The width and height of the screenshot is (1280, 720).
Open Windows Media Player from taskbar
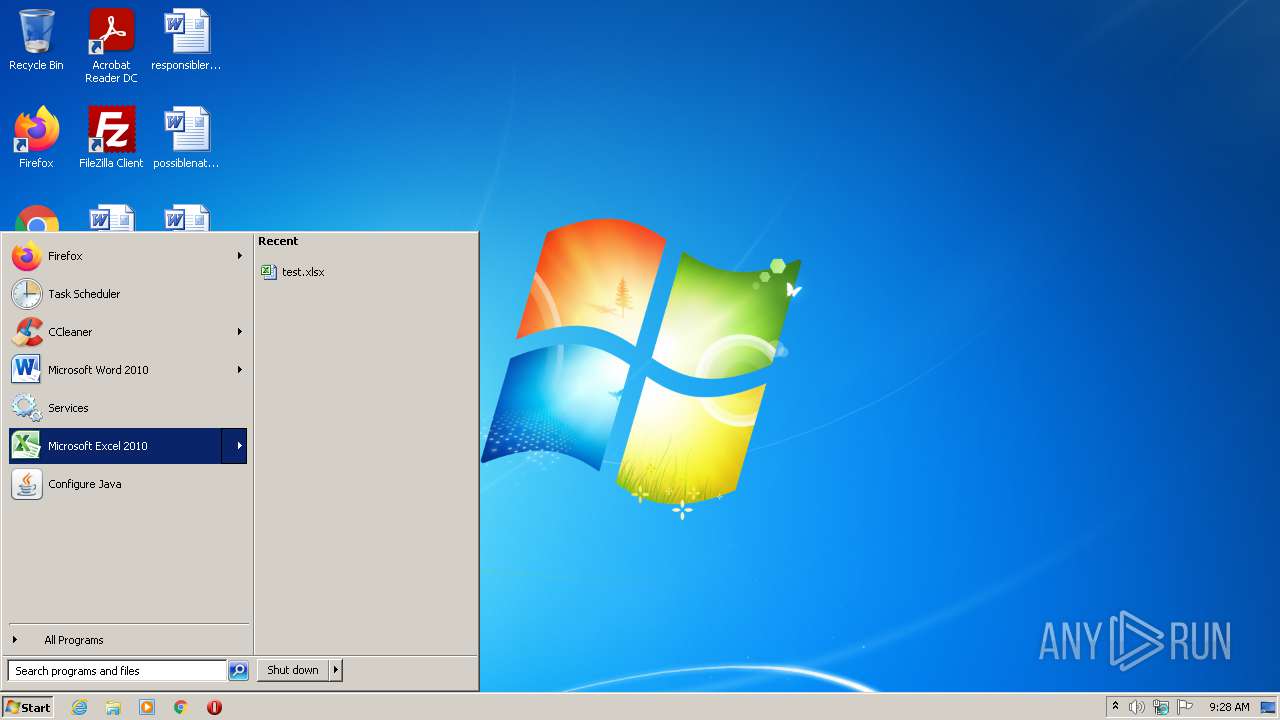tap(147, 707)
